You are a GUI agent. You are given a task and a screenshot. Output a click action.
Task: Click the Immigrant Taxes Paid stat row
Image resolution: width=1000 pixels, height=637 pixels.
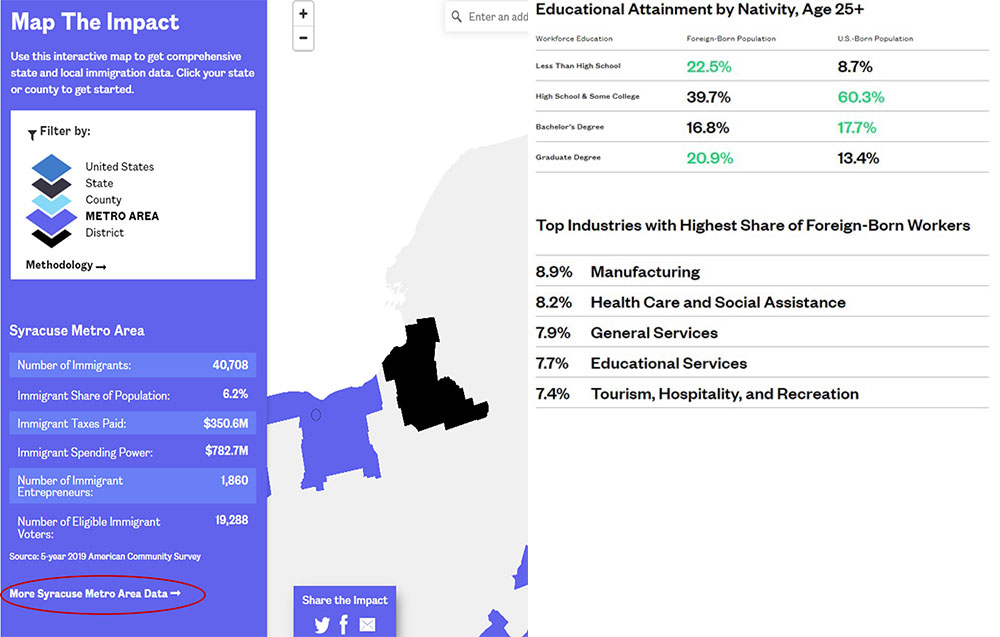pyautogui.click(x=131, y=423)
